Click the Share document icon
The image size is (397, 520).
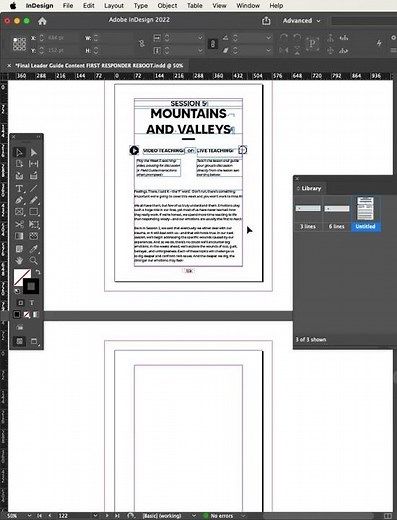pos(266,21)
